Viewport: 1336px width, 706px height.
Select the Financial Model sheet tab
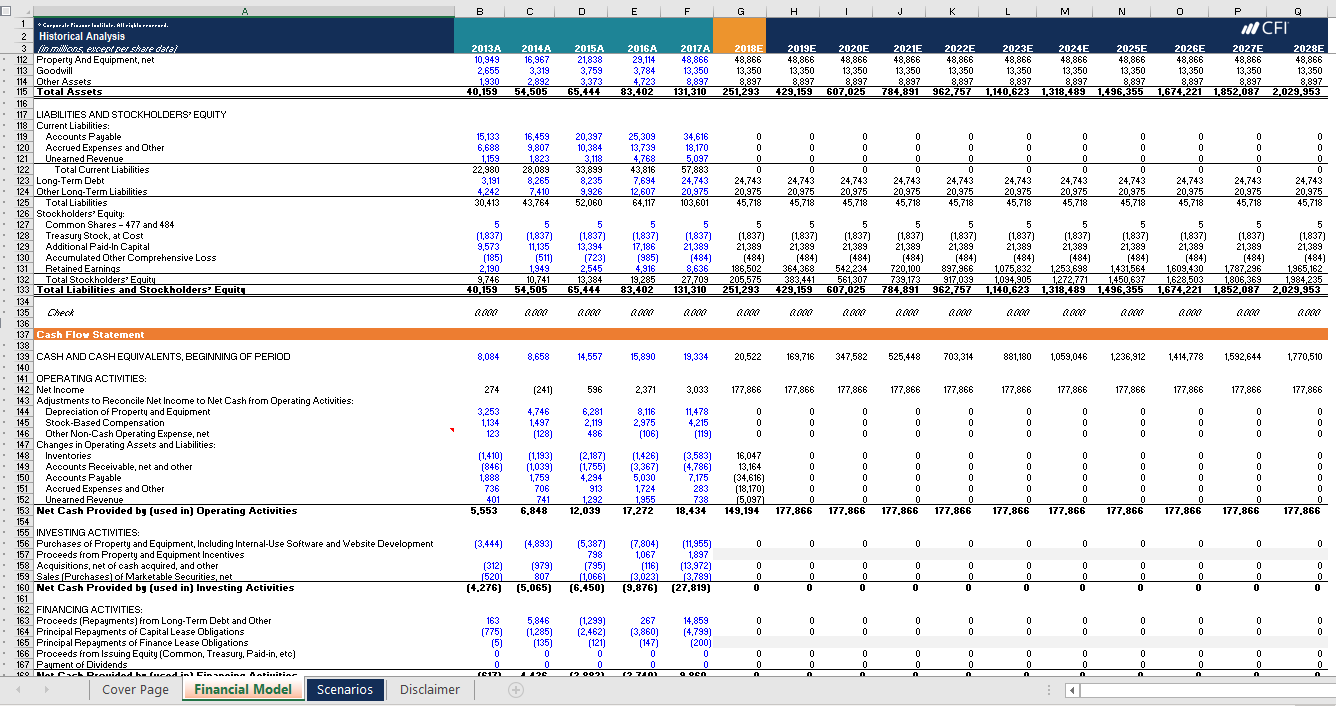[242, 690]
